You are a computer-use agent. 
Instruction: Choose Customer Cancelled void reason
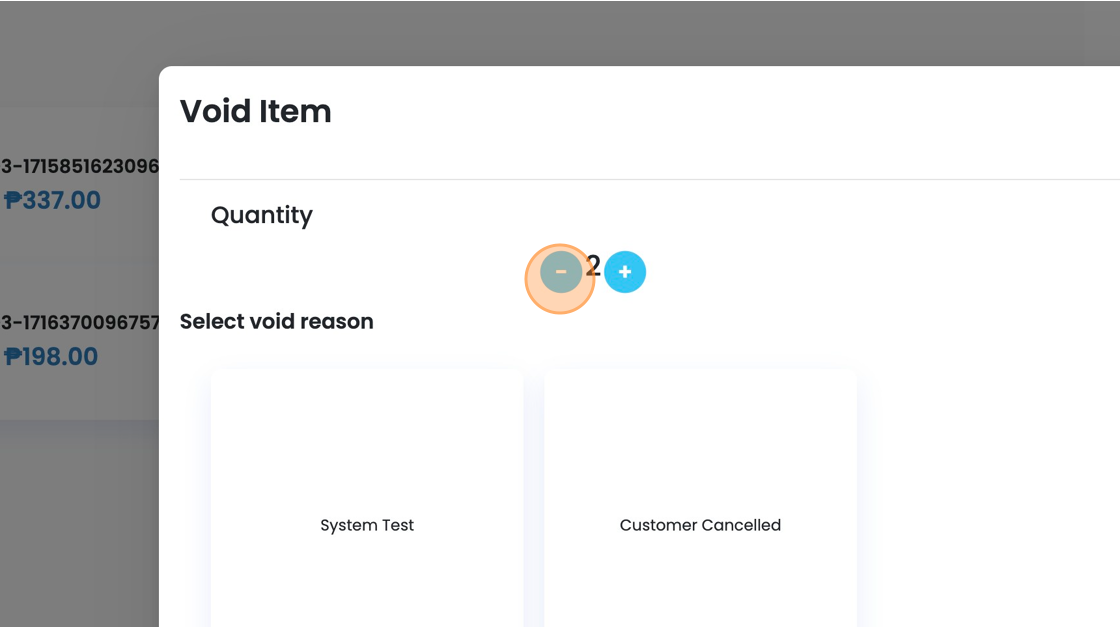pyautogui.click(x=700, y=525)
